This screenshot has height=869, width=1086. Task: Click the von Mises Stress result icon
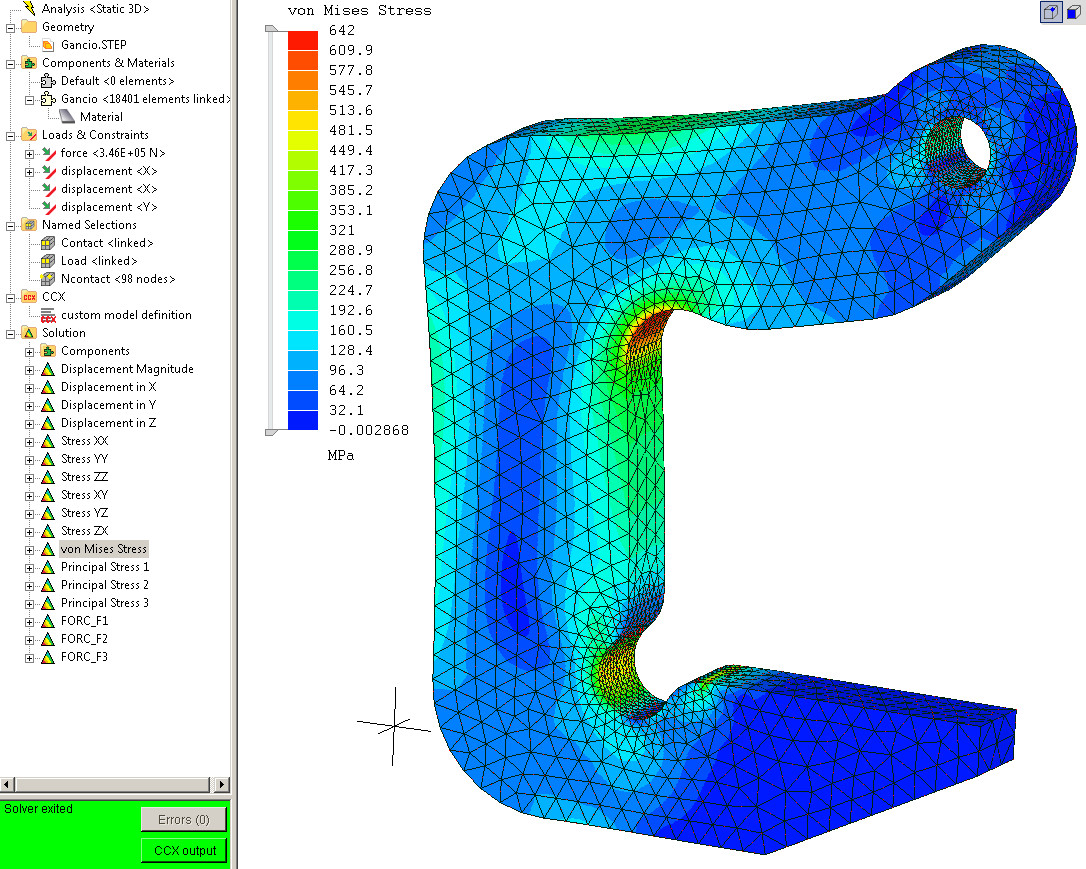pos(48,549)
